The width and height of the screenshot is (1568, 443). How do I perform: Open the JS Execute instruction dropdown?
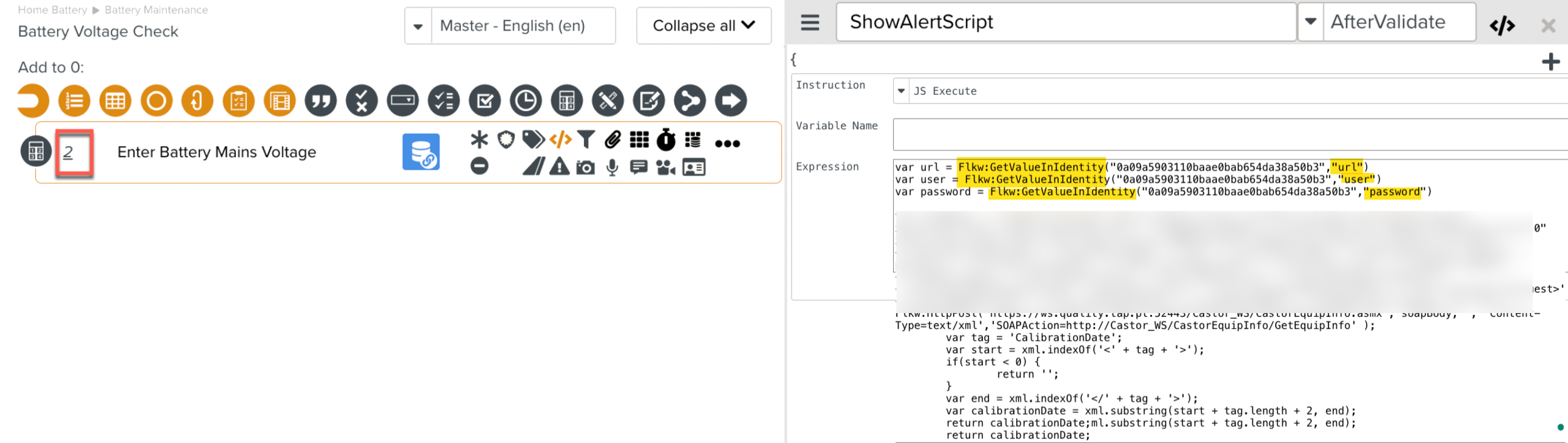(901, 91)
